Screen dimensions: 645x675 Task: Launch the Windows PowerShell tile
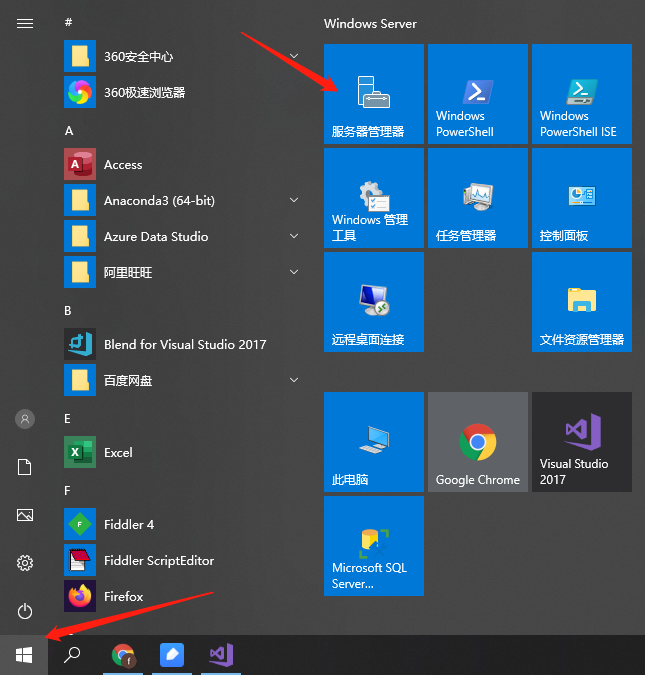pyautogui.click(x=478, y=94)
